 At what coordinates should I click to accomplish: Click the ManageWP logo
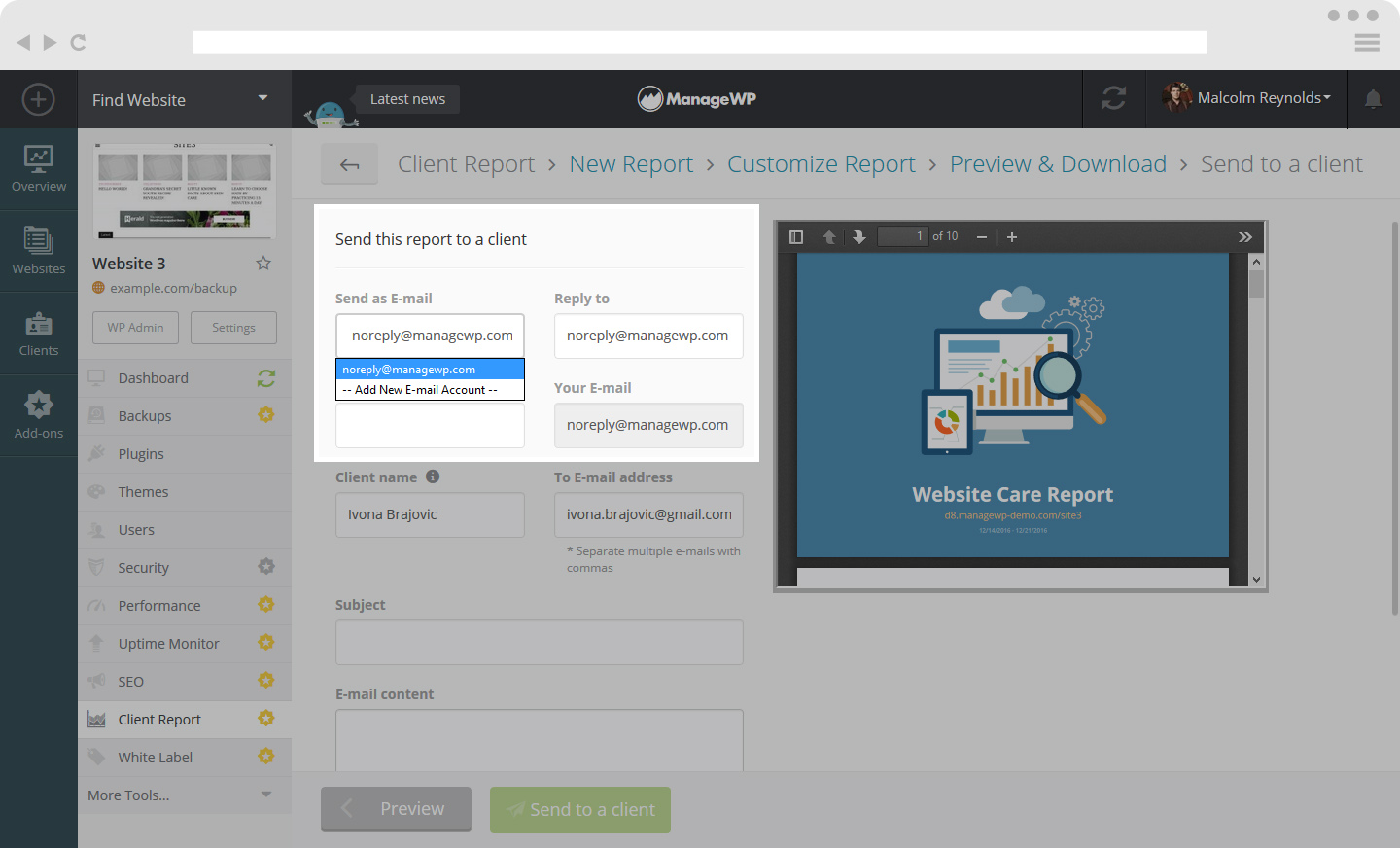tap(697, 98)
